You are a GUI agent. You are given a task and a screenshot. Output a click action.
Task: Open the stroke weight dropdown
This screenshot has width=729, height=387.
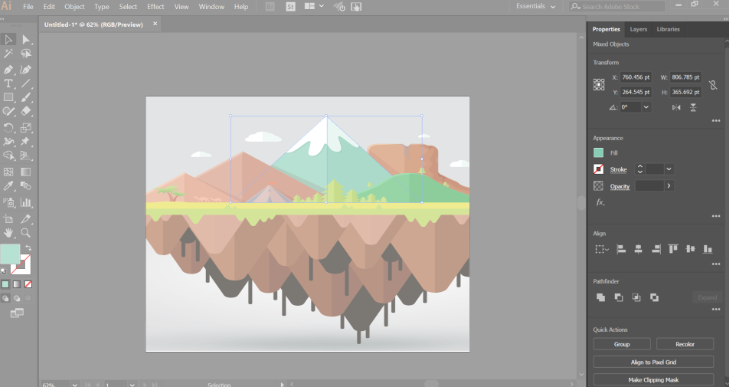669,169
